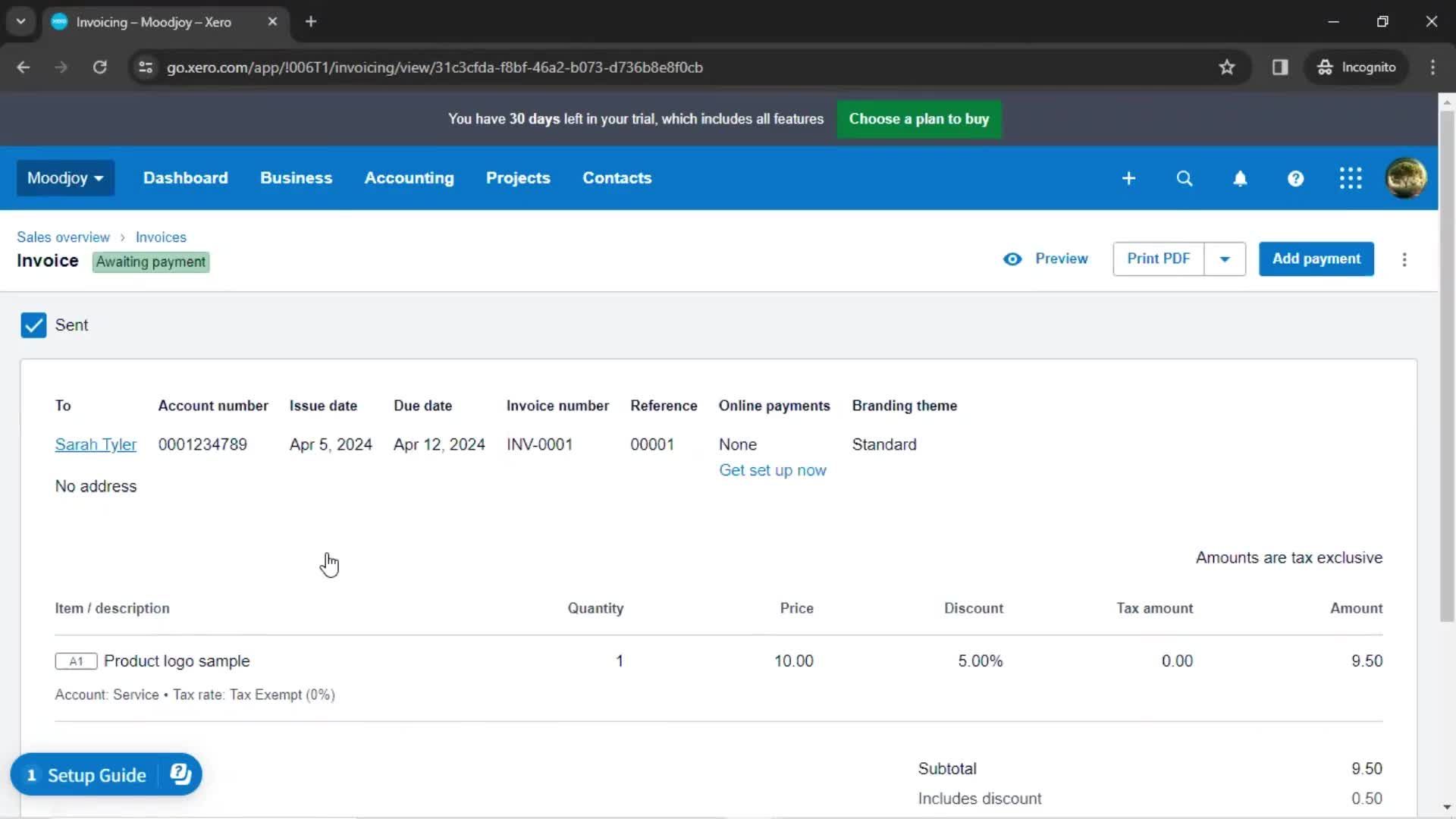Open the user profile avatar
The image size is (1456, 819).
click(1406, 178)
